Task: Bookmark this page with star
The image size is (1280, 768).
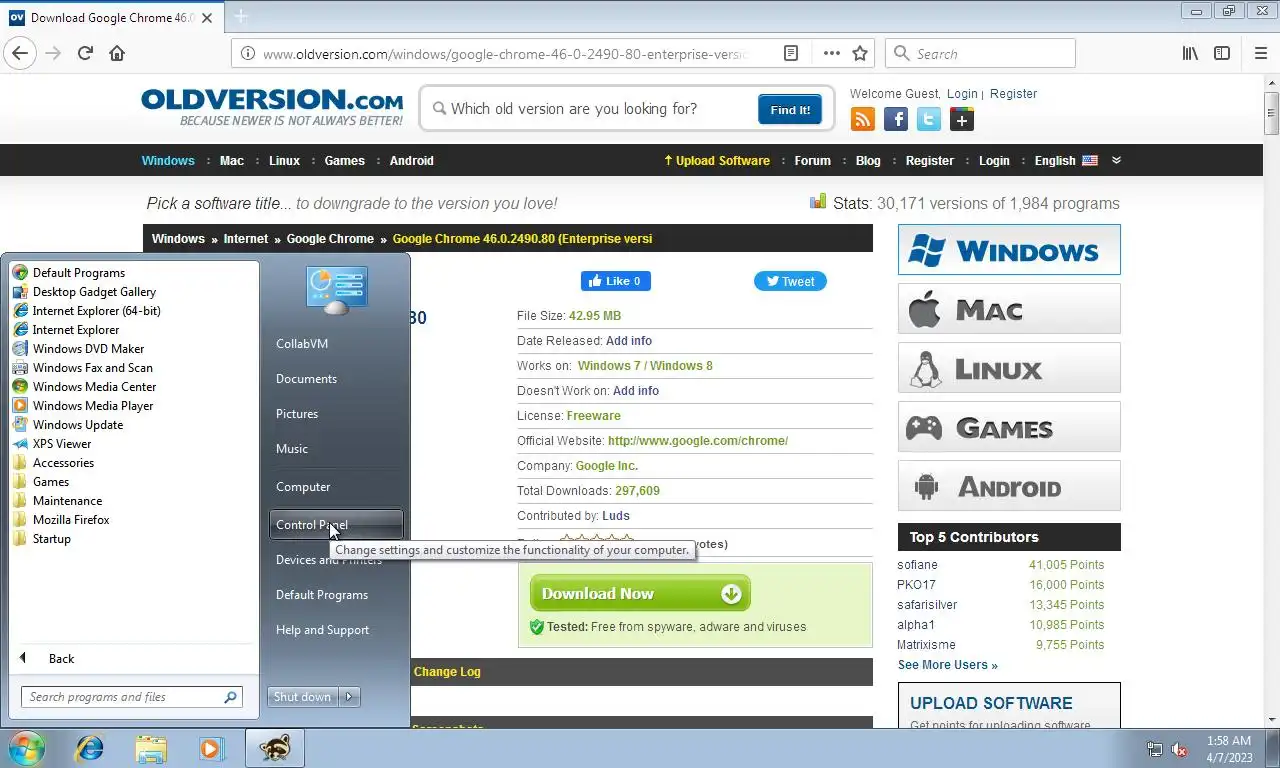Action: (860, 54)
